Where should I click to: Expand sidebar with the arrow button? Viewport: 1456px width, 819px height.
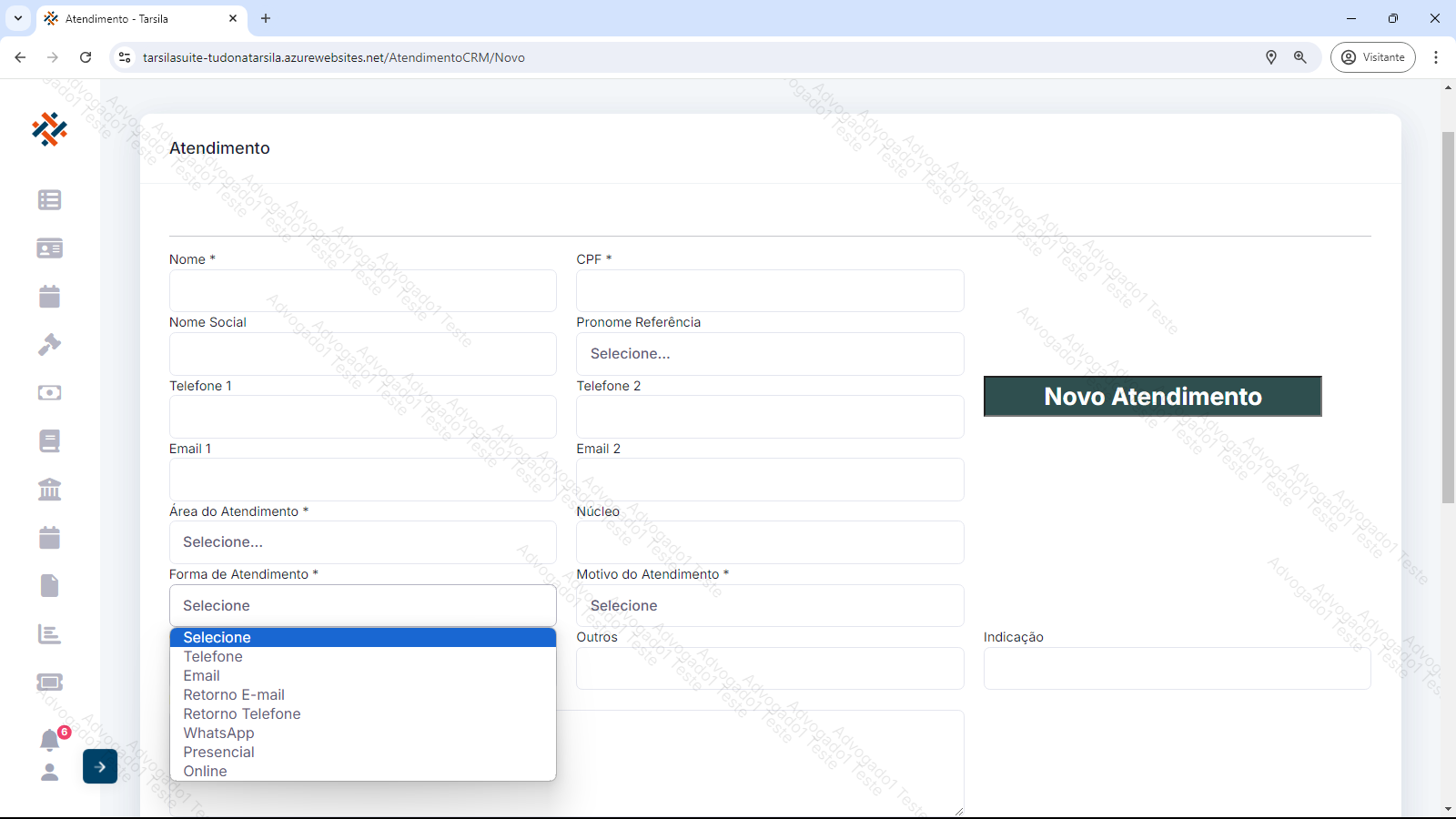(100, 766)
